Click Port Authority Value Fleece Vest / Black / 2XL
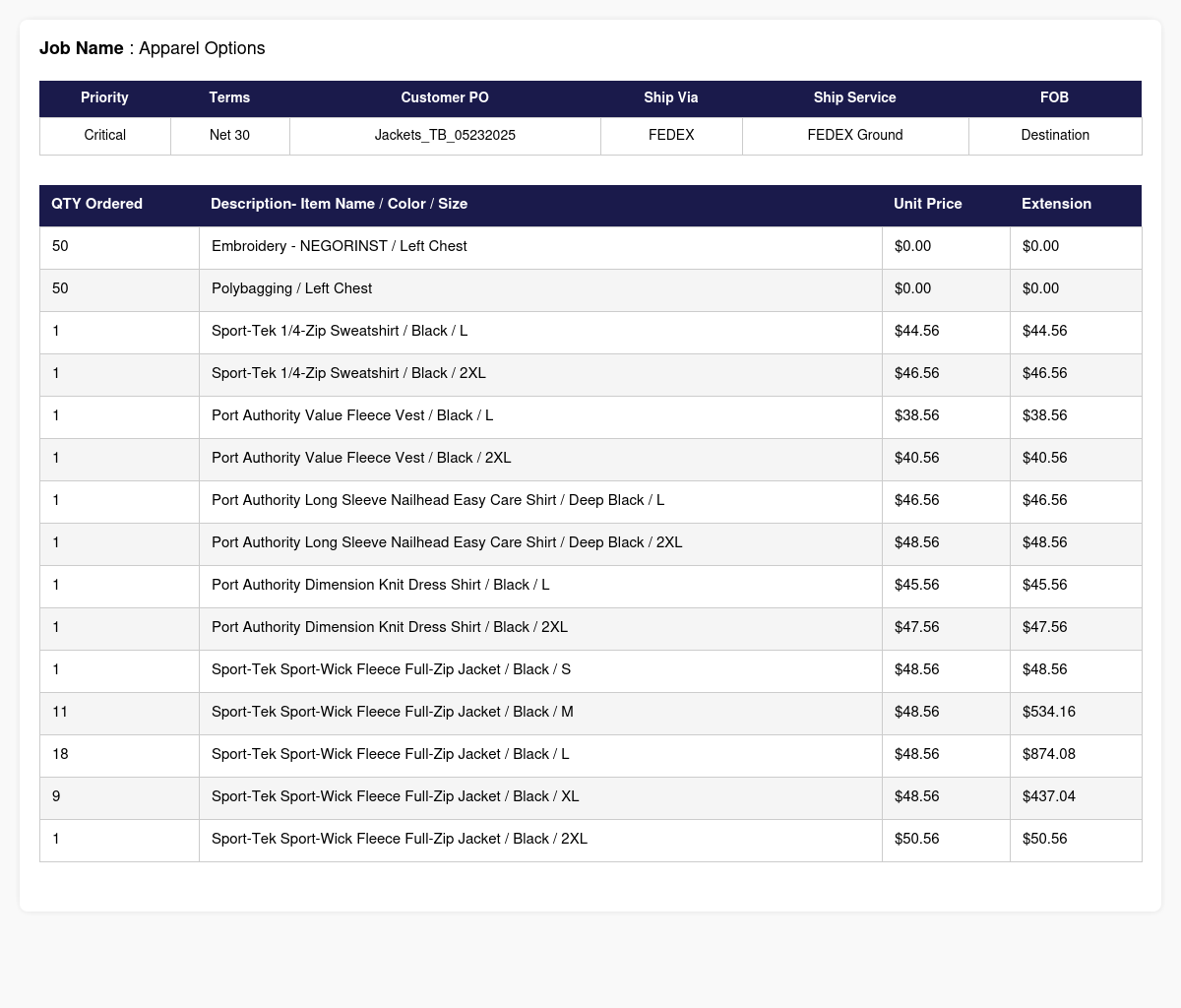 (361, 459)
